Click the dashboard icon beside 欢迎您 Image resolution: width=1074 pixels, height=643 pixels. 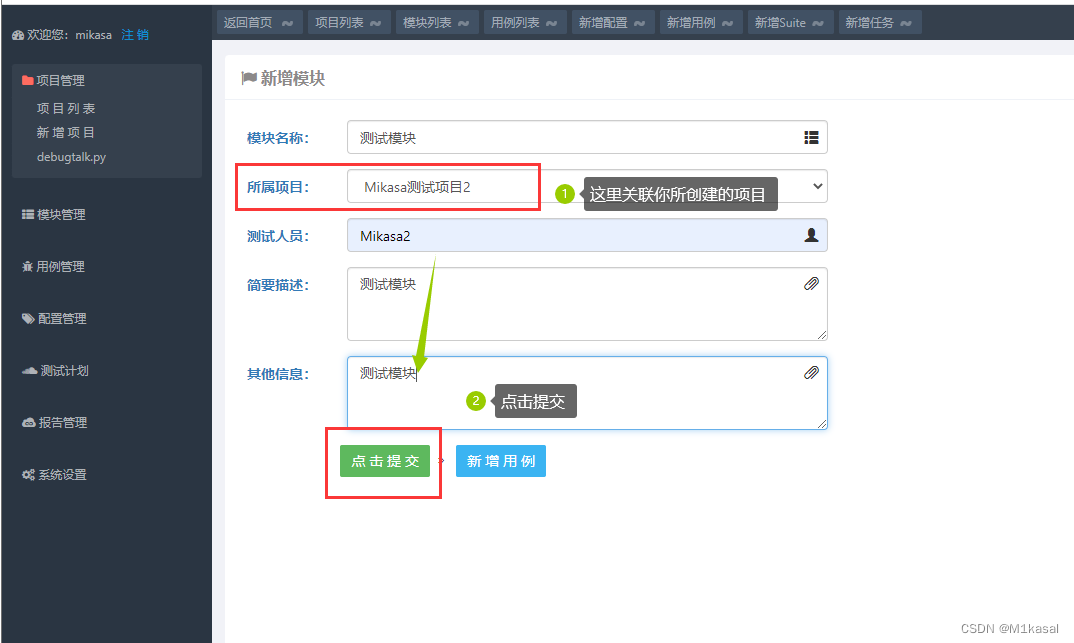pyautogui.click(x=18, y=35)
